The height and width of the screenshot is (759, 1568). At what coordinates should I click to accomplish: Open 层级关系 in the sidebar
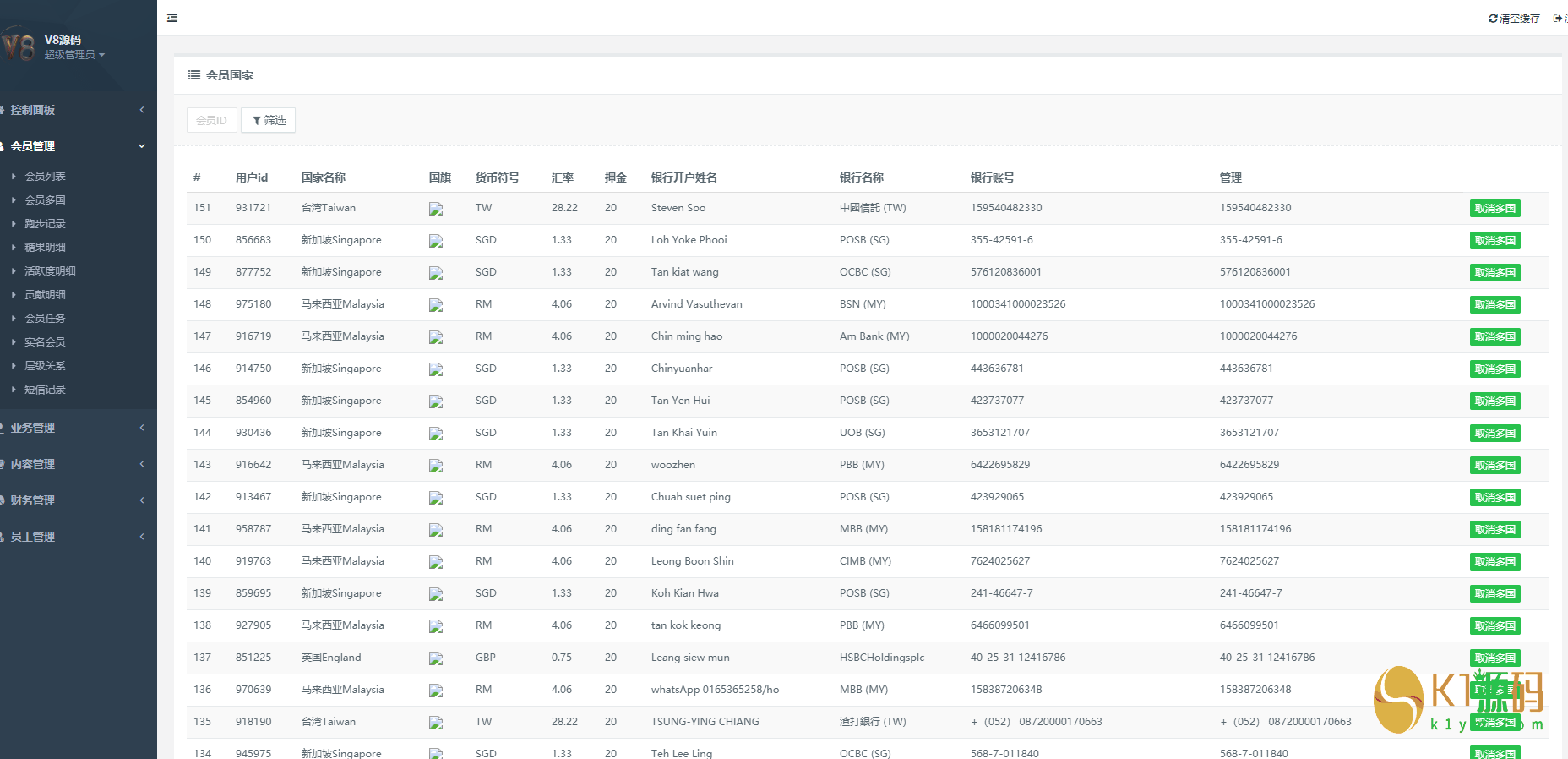pos(45,366)
